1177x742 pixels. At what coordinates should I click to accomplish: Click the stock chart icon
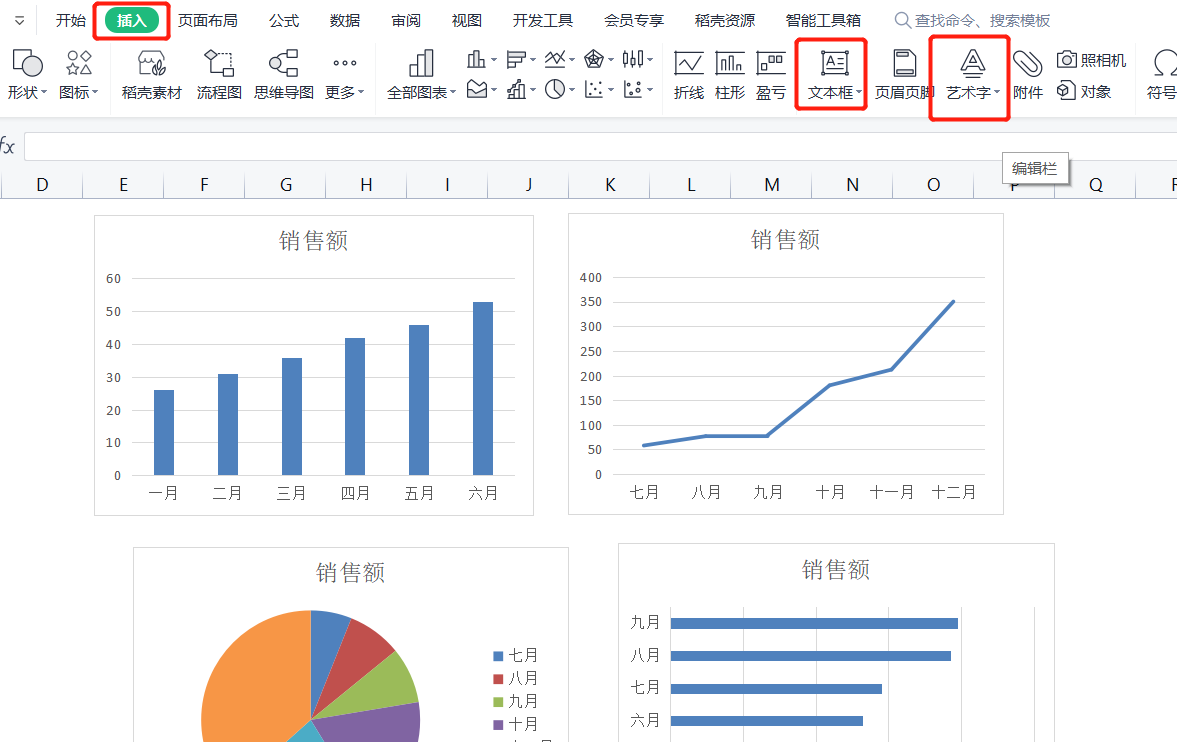coord(633,59)
